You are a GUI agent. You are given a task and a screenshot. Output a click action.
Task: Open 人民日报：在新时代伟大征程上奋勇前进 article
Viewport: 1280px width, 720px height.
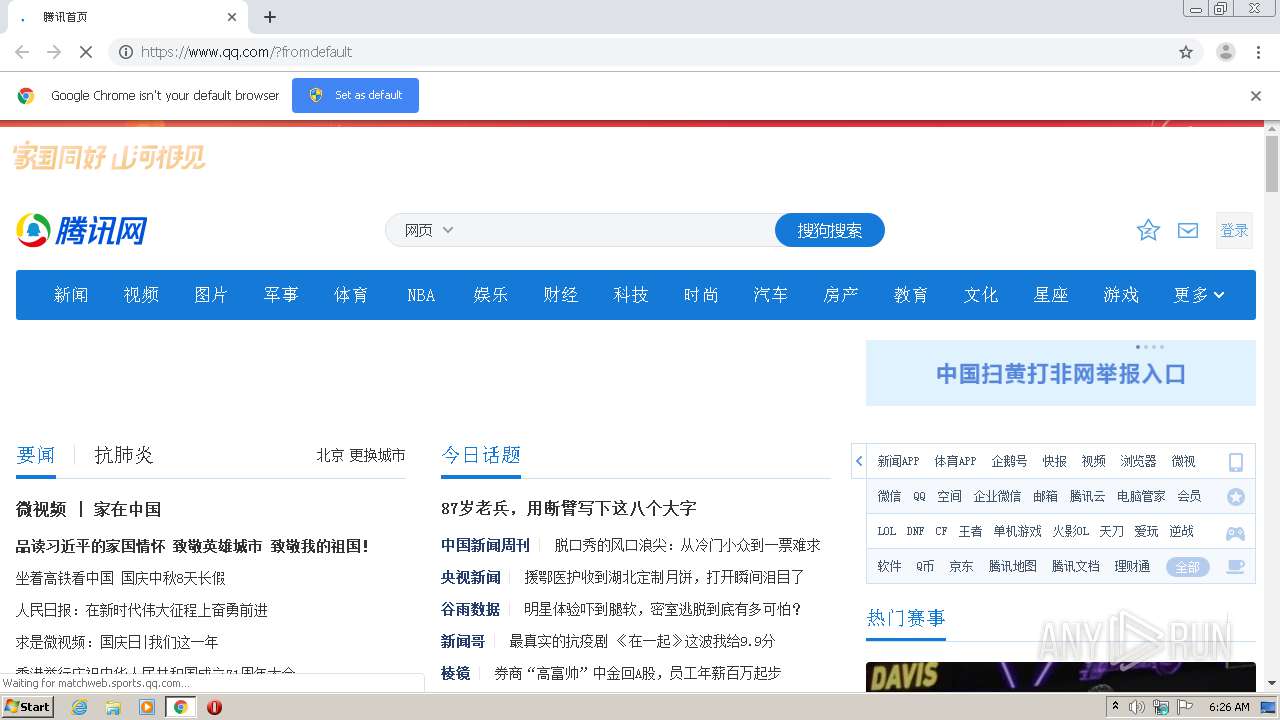click(142, 610)
